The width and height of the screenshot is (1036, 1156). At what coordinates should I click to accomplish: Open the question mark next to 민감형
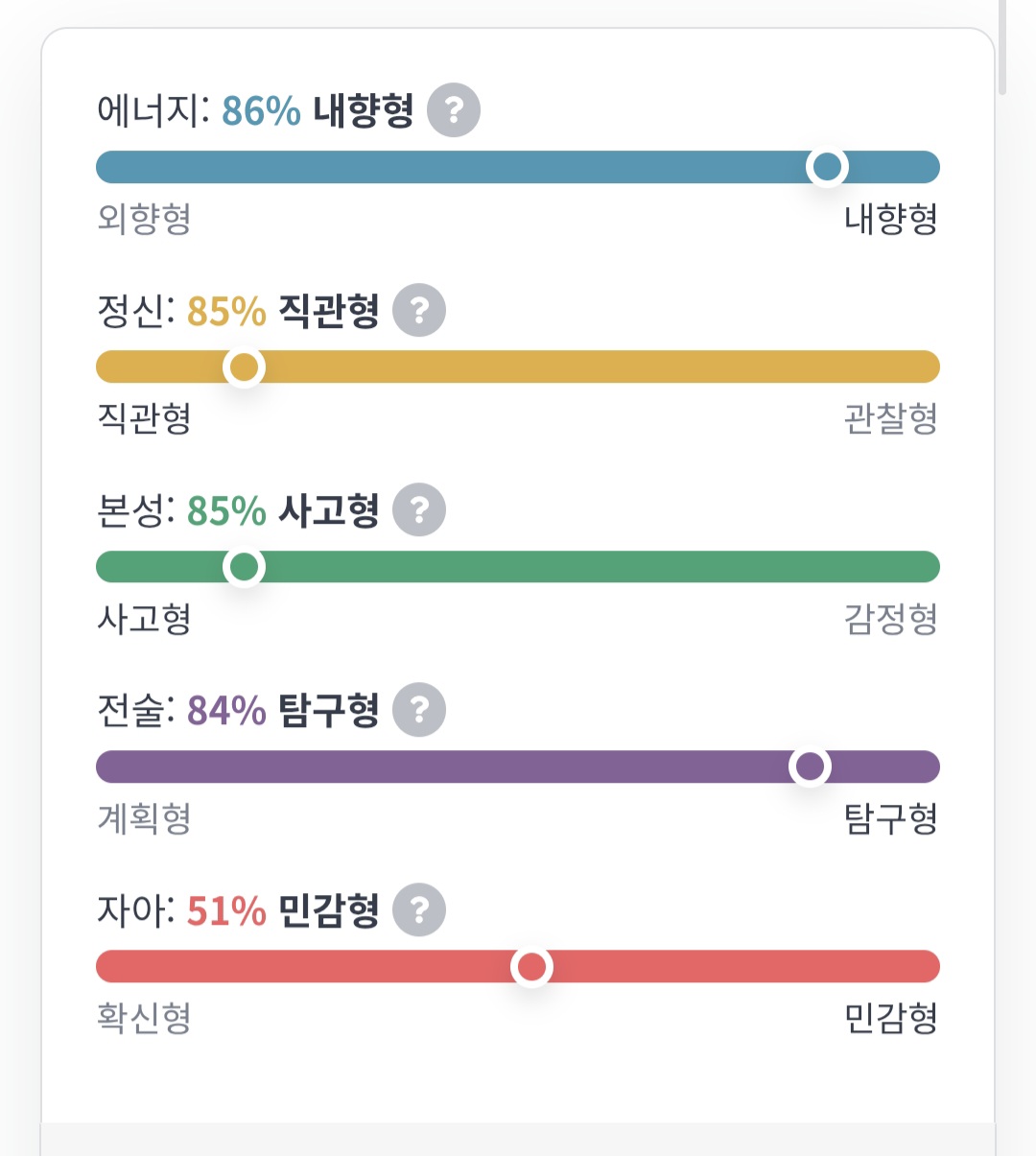419,909
